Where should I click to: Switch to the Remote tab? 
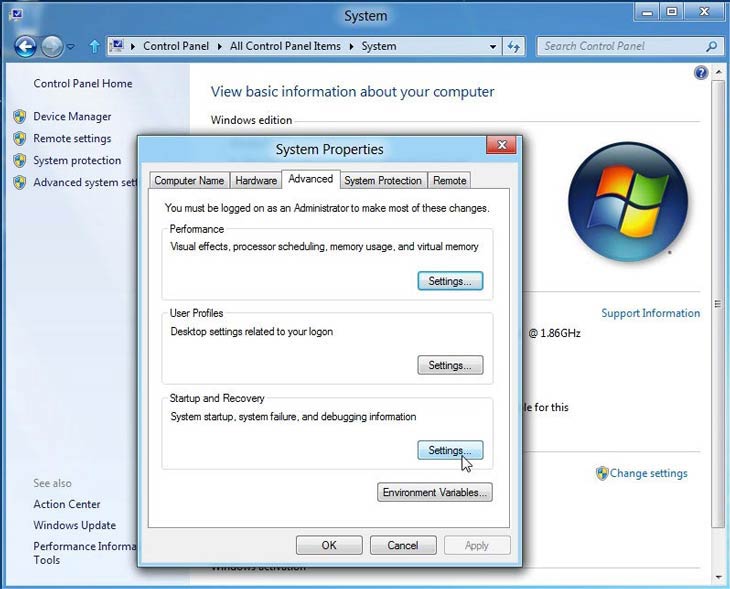tap(449, 181)
